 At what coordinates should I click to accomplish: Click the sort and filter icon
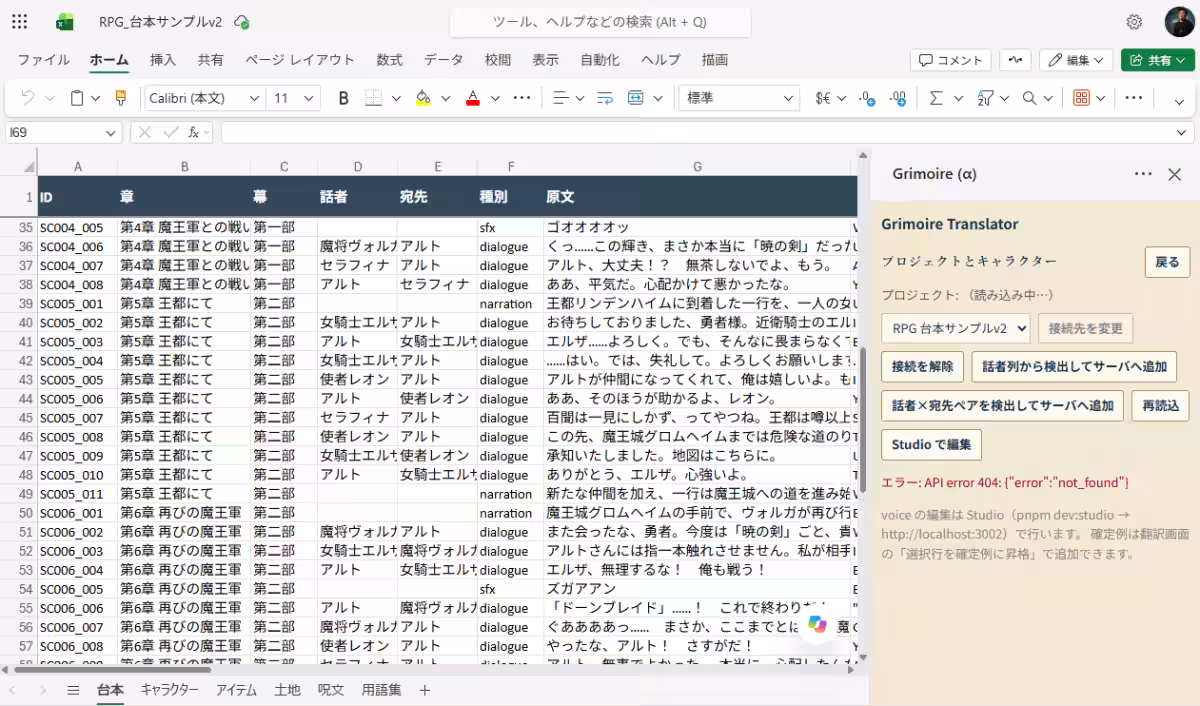pos(985,98)
